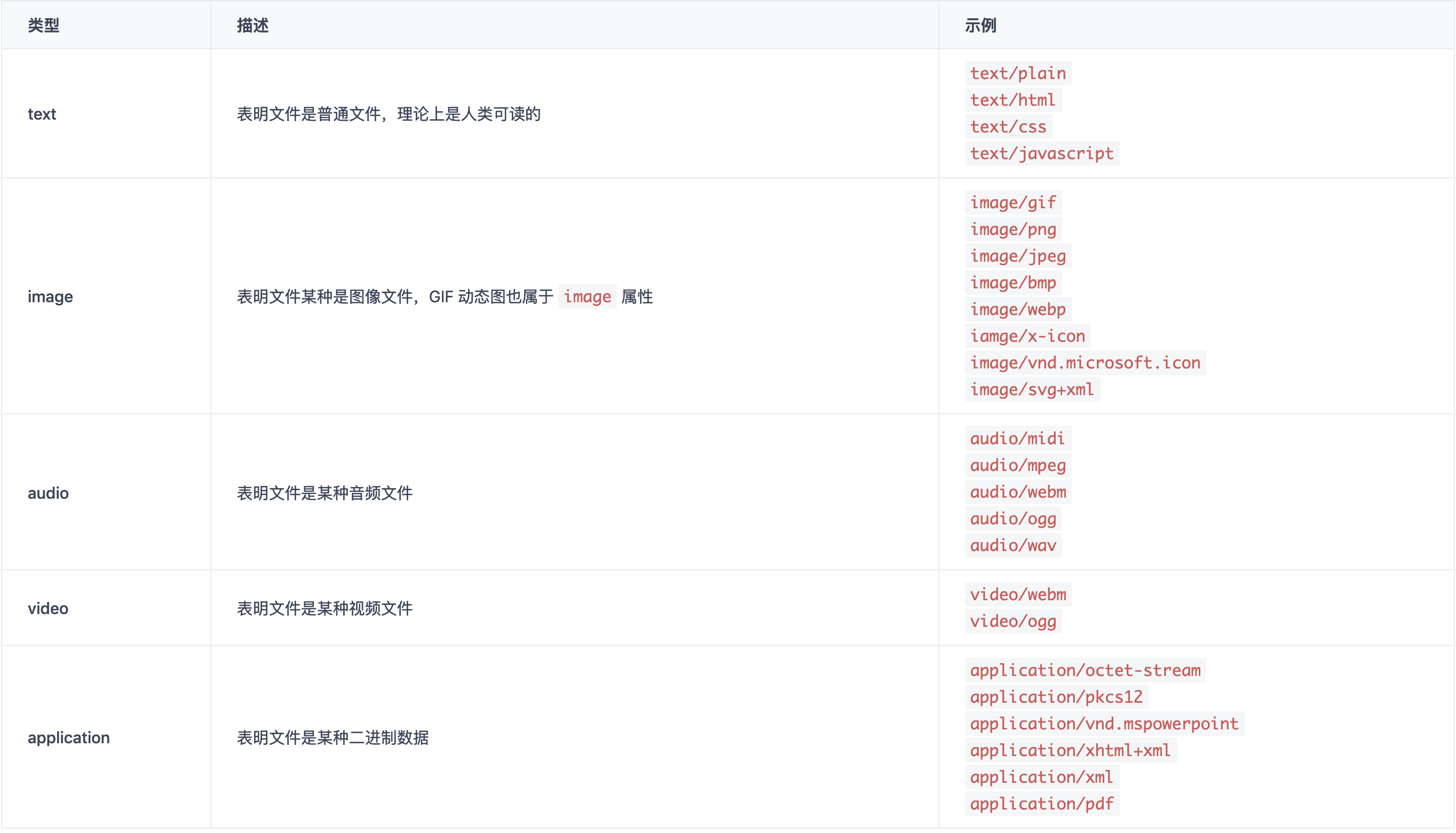This screenshot has width=1456, height=833.
Task: Click the 类型 column header
Action: tap(43, 25)
